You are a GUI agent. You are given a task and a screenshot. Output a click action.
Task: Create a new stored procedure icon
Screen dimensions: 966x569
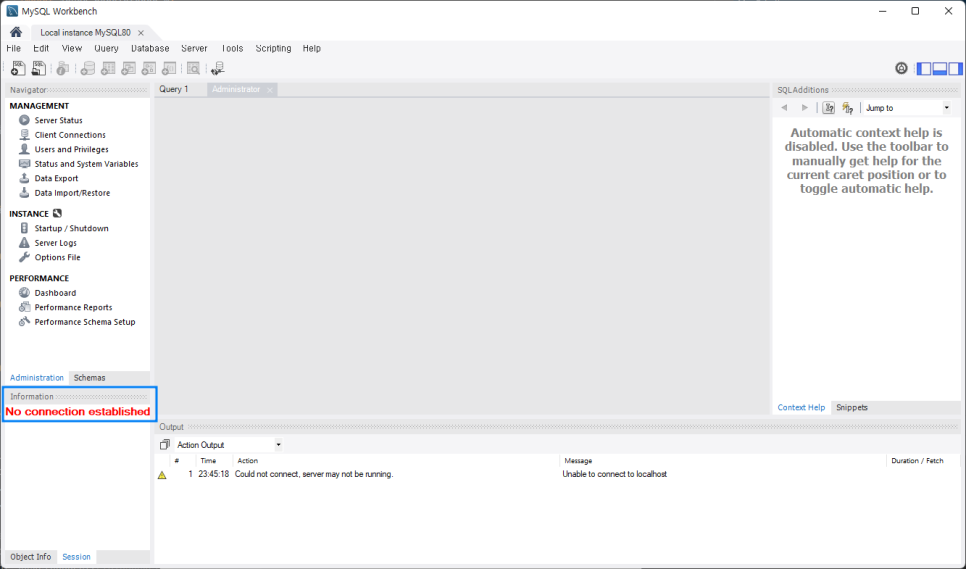(x=148, y=68)
